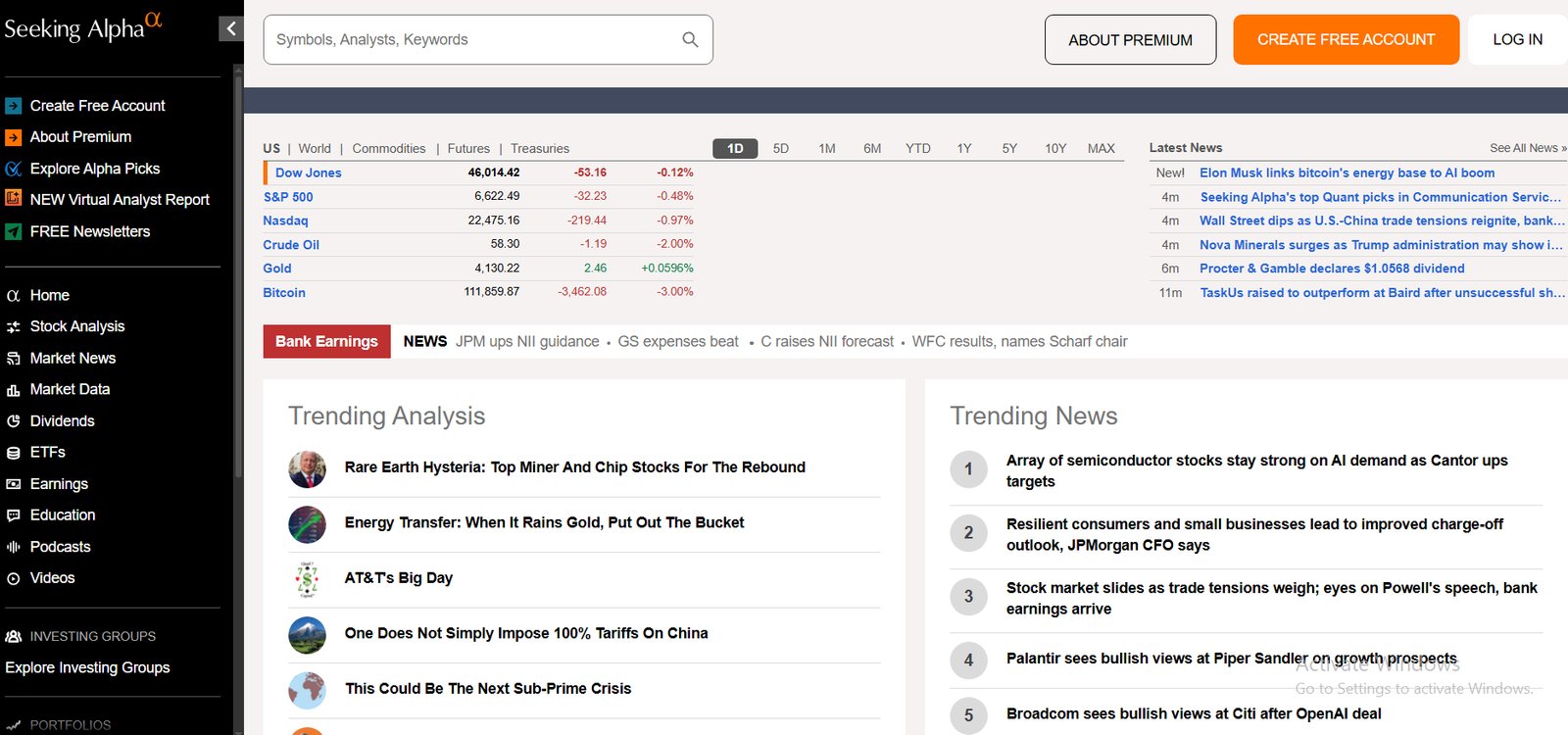Open the Gold quote link
The image size is (1568, 735).
[277, 269]
